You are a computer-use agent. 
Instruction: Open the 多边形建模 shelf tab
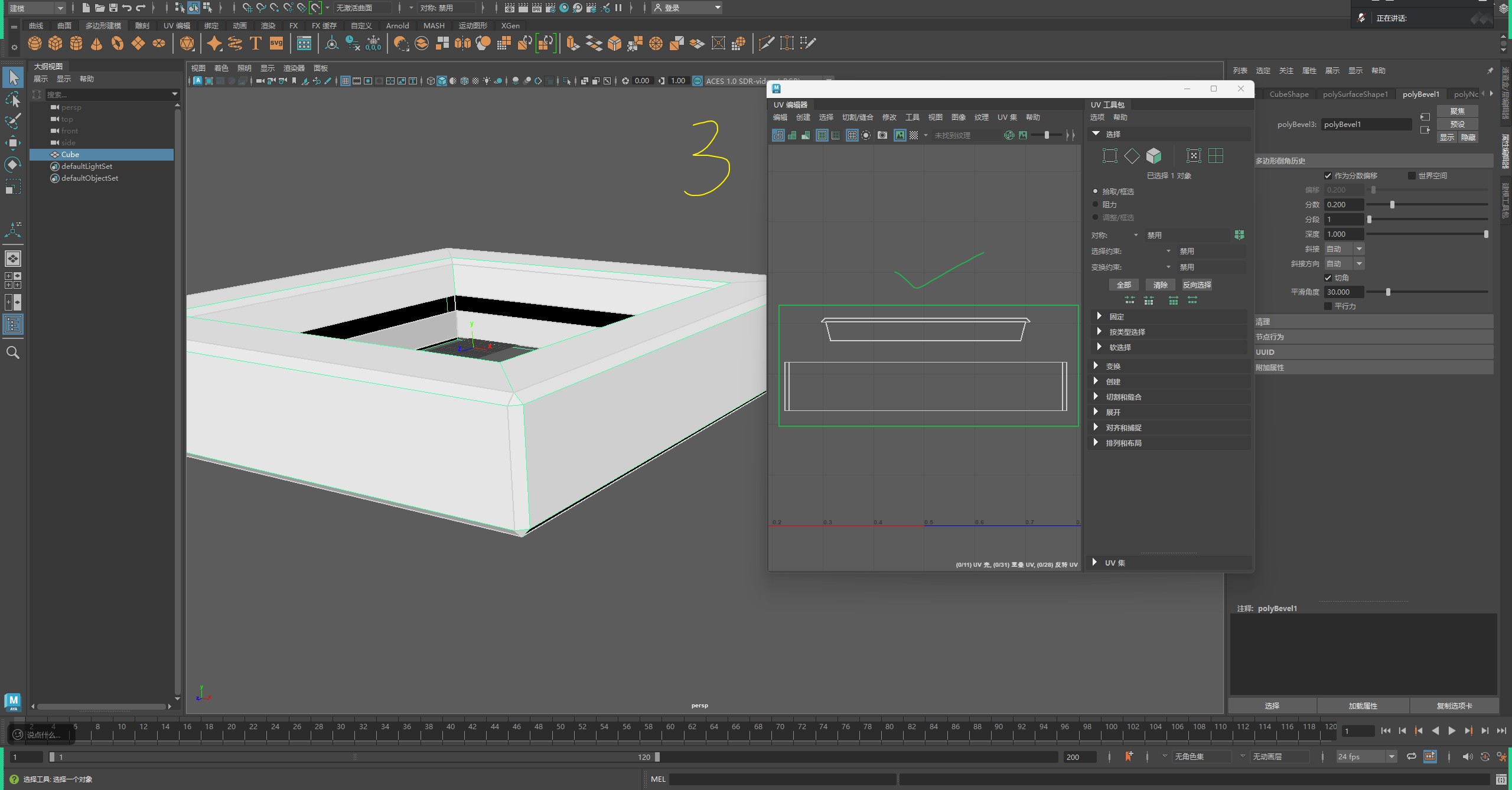[x=103, y=26]
